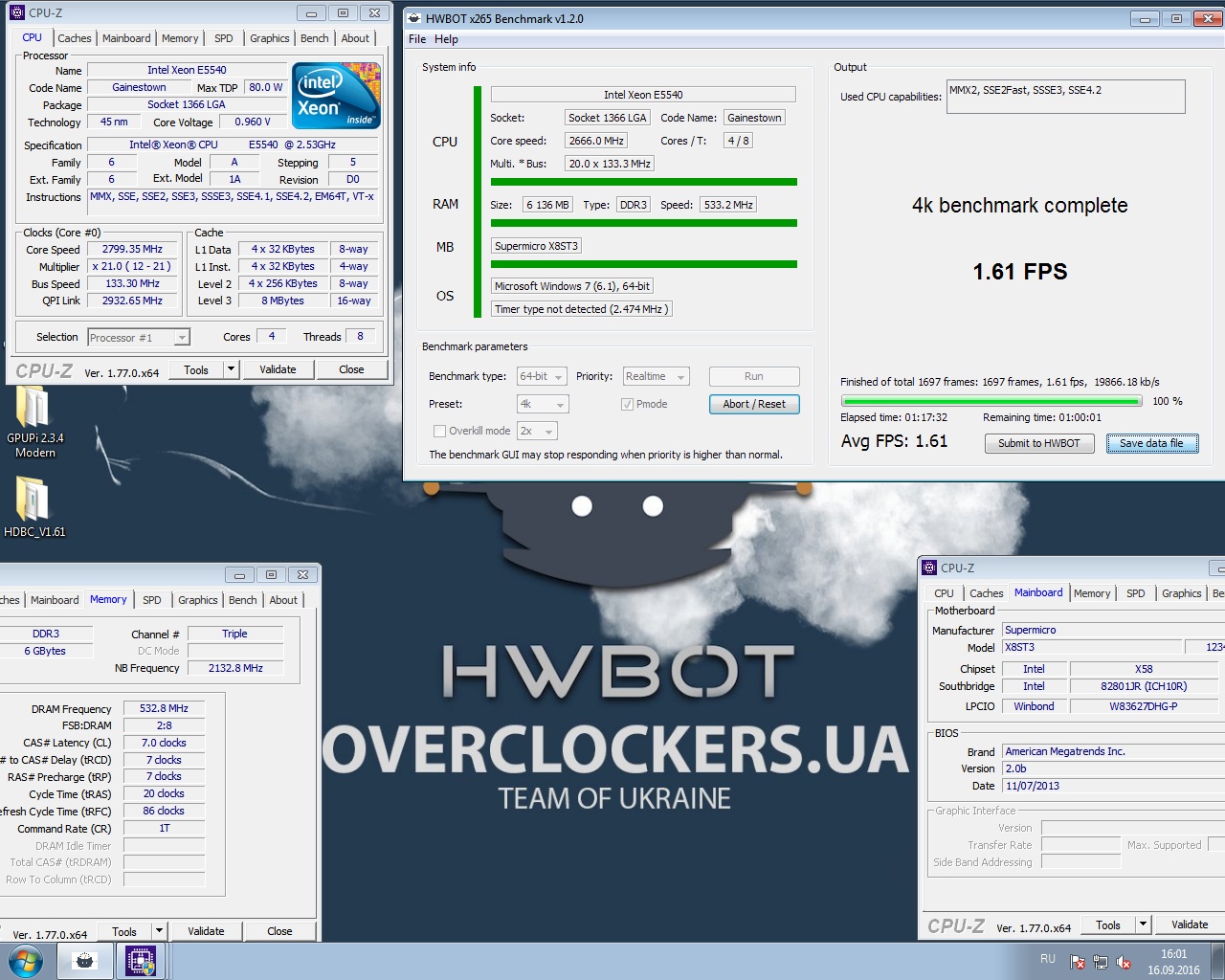The width and height of the screenshot is (1225, 980).
Task: Click the Supermicro X8ST3 motherboard field
Action: (x=537, y=246)
